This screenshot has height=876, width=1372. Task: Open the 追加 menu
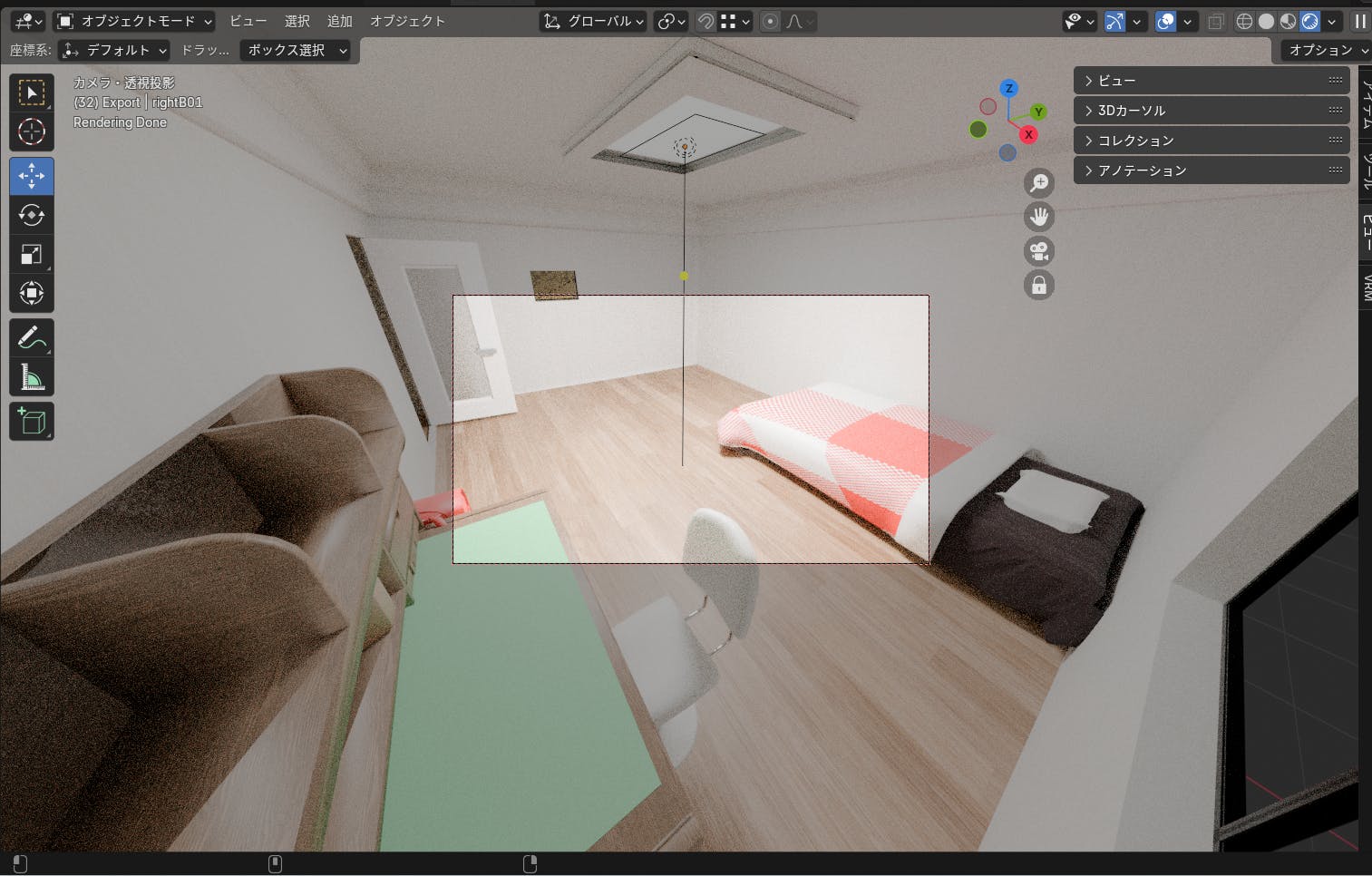[x=339, y=21]
